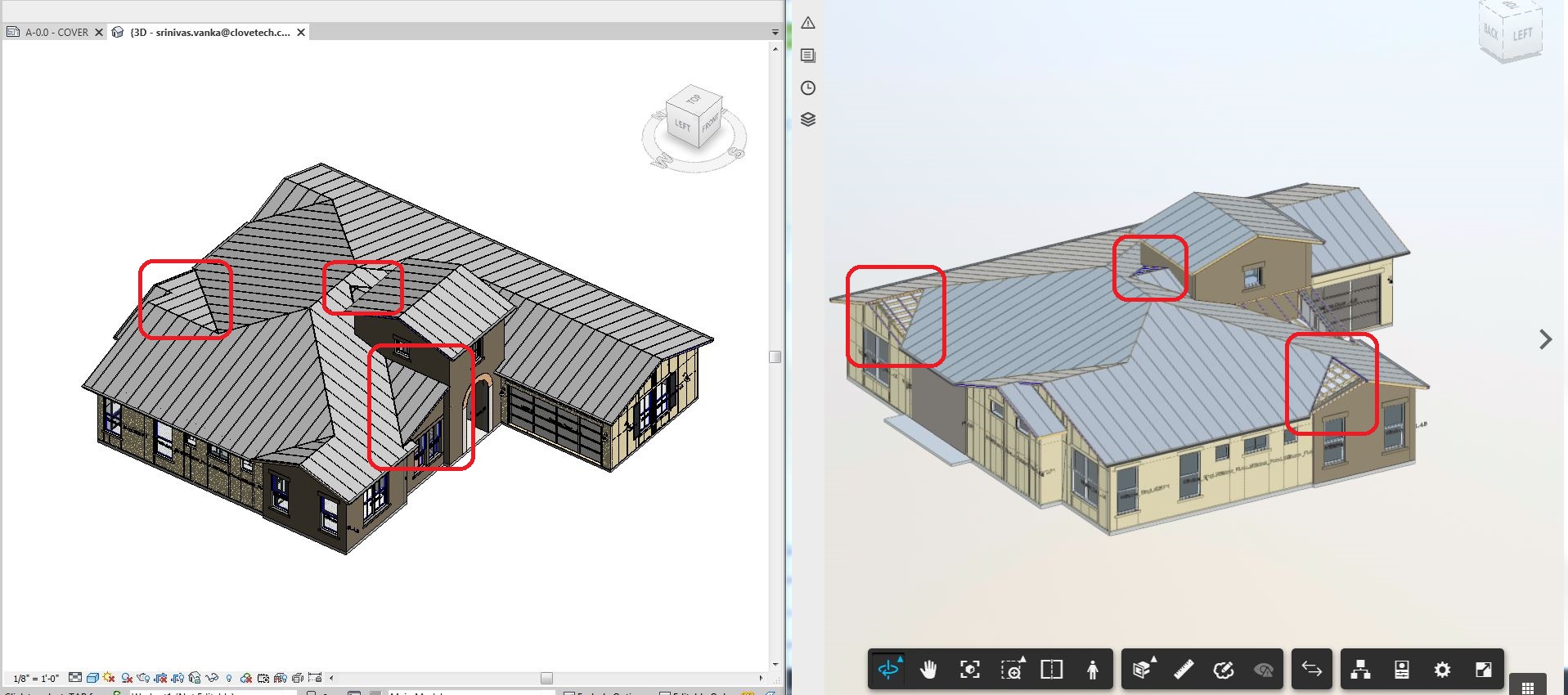Toggle Sun Path in view control bar
This screenshot has width=1568, height=695.
[109, 678]
